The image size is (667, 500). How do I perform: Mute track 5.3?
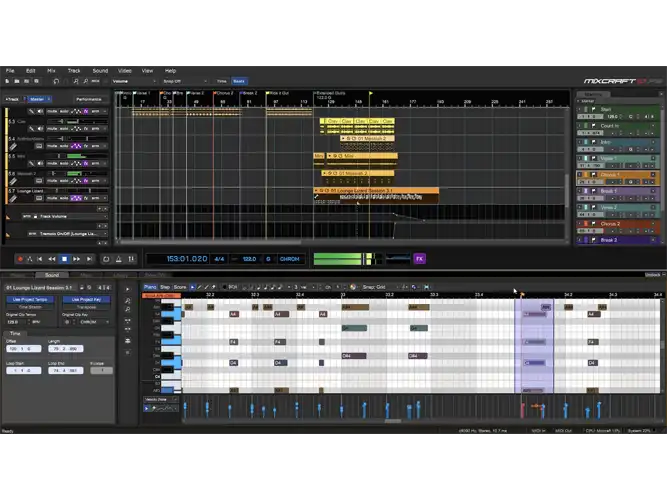click(52, 129)
